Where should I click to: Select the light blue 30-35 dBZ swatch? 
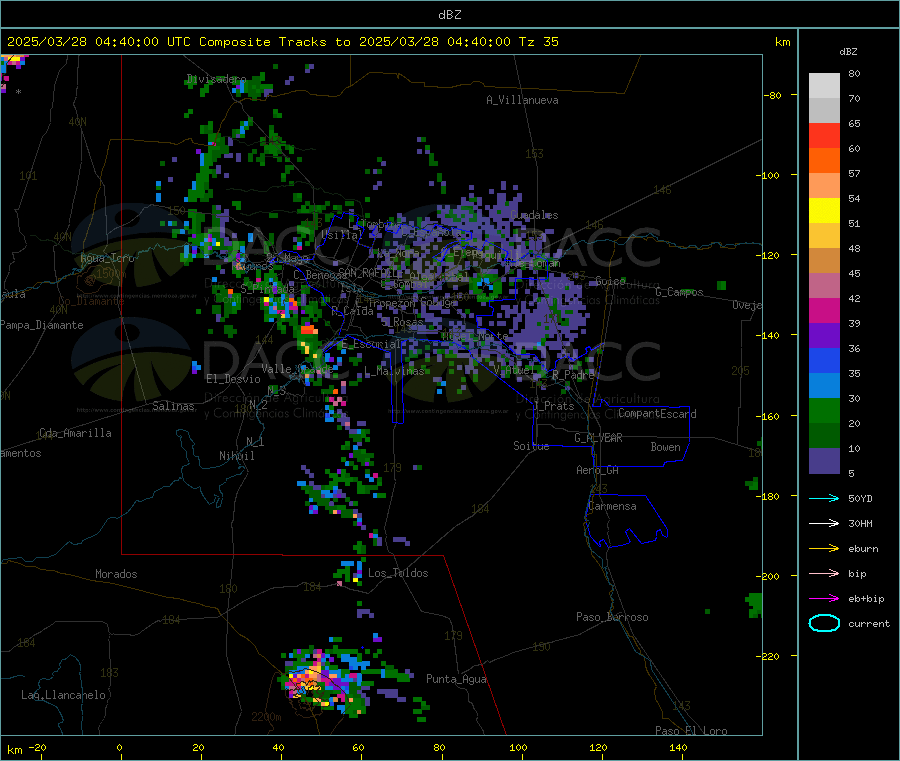click(x=824, y=386)
